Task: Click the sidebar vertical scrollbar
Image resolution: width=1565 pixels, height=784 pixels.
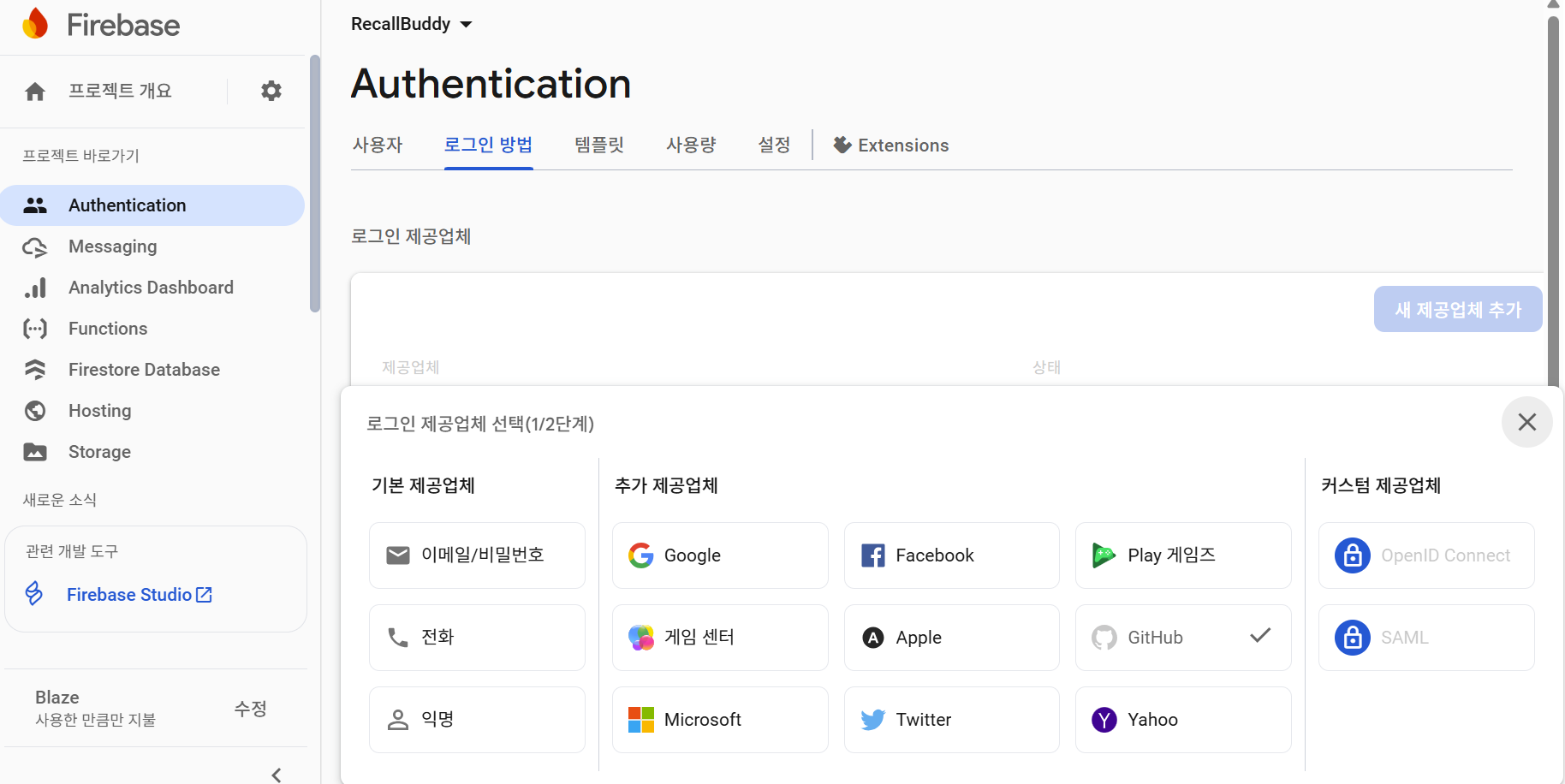Action: click(315, 184)
